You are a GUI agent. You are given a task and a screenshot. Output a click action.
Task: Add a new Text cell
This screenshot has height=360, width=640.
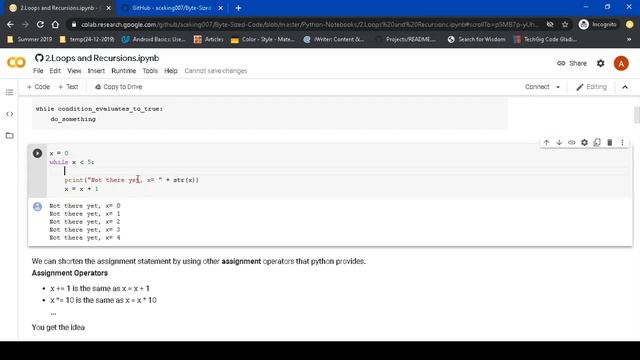[68, 87]
